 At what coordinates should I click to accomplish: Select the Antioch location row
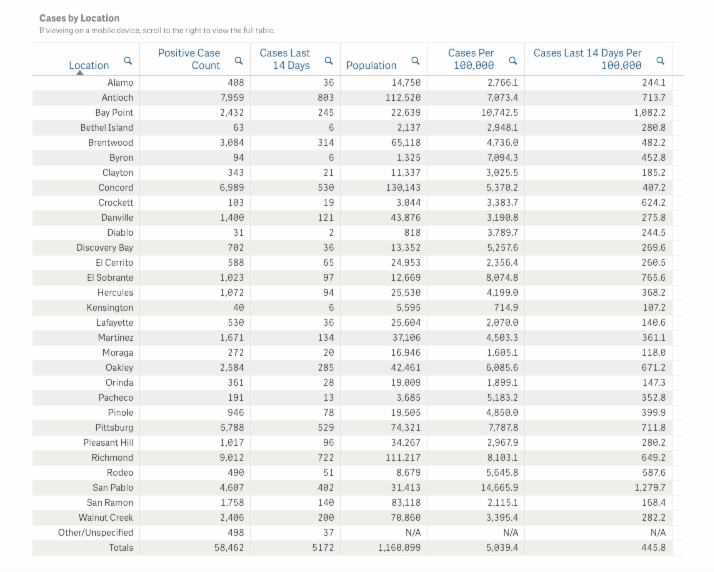tap(117, 98)
